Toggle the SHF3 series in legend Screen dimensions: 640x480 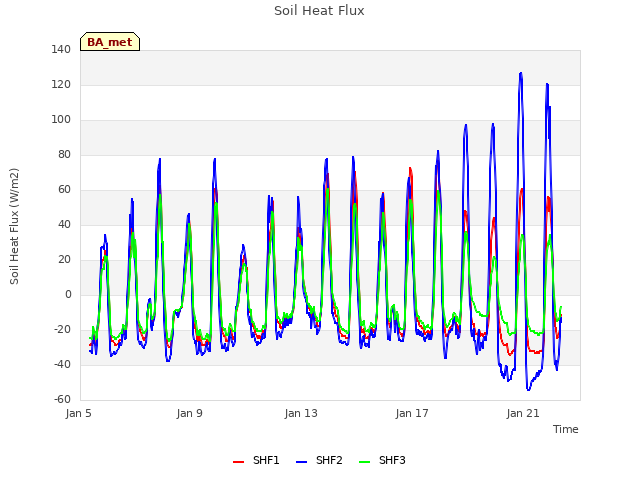pos(382,460)
